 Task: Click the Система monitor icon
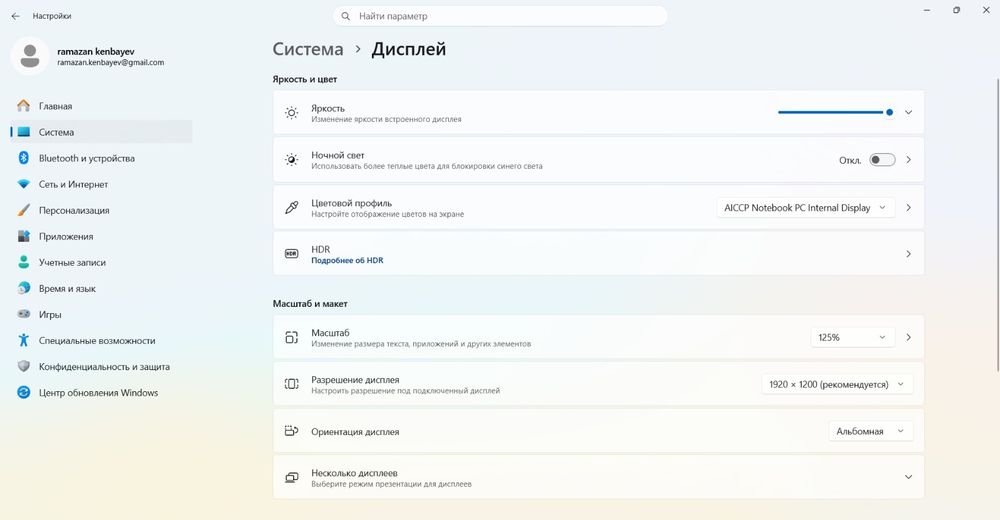click(24, 132)
